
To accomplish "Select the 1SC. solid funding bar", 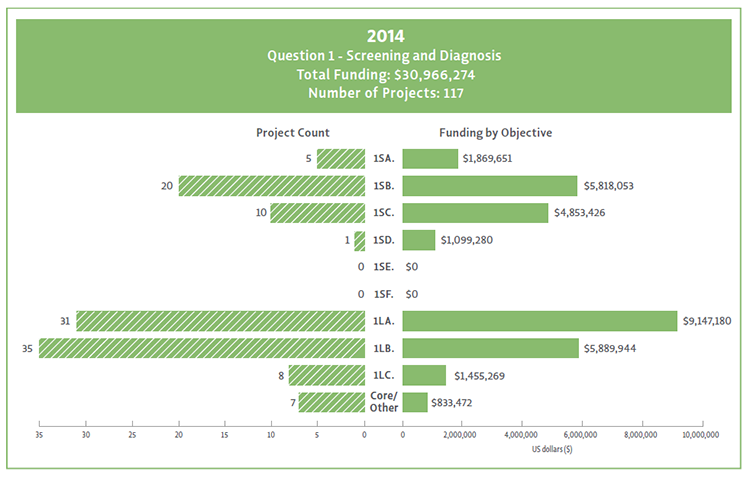I will pos(476,213).
